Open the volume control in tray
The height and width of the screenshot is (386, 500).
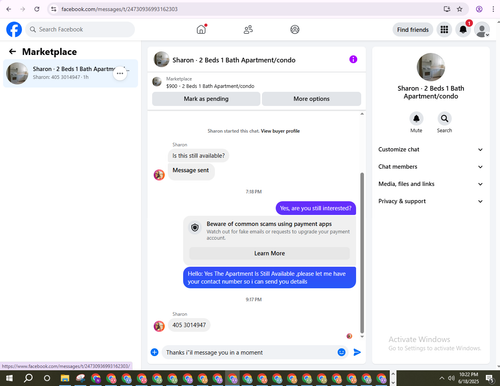pos(451,378)
